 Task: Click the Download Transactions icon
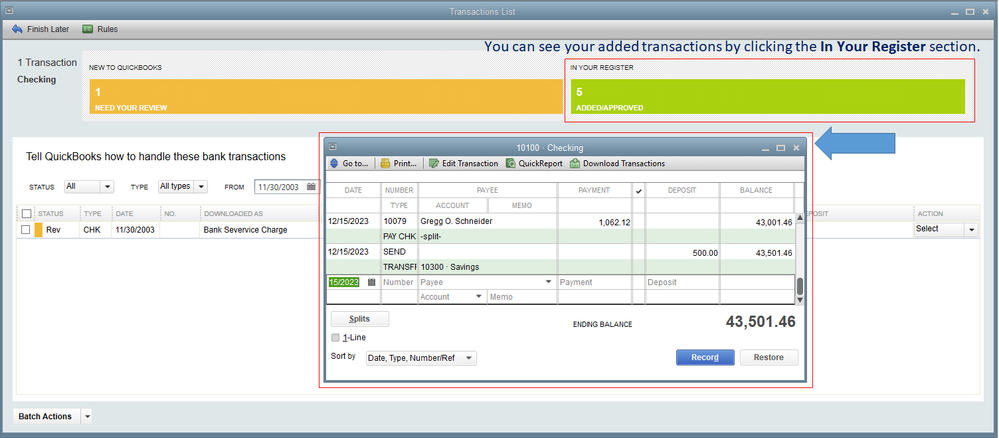[x=575, y=163]
